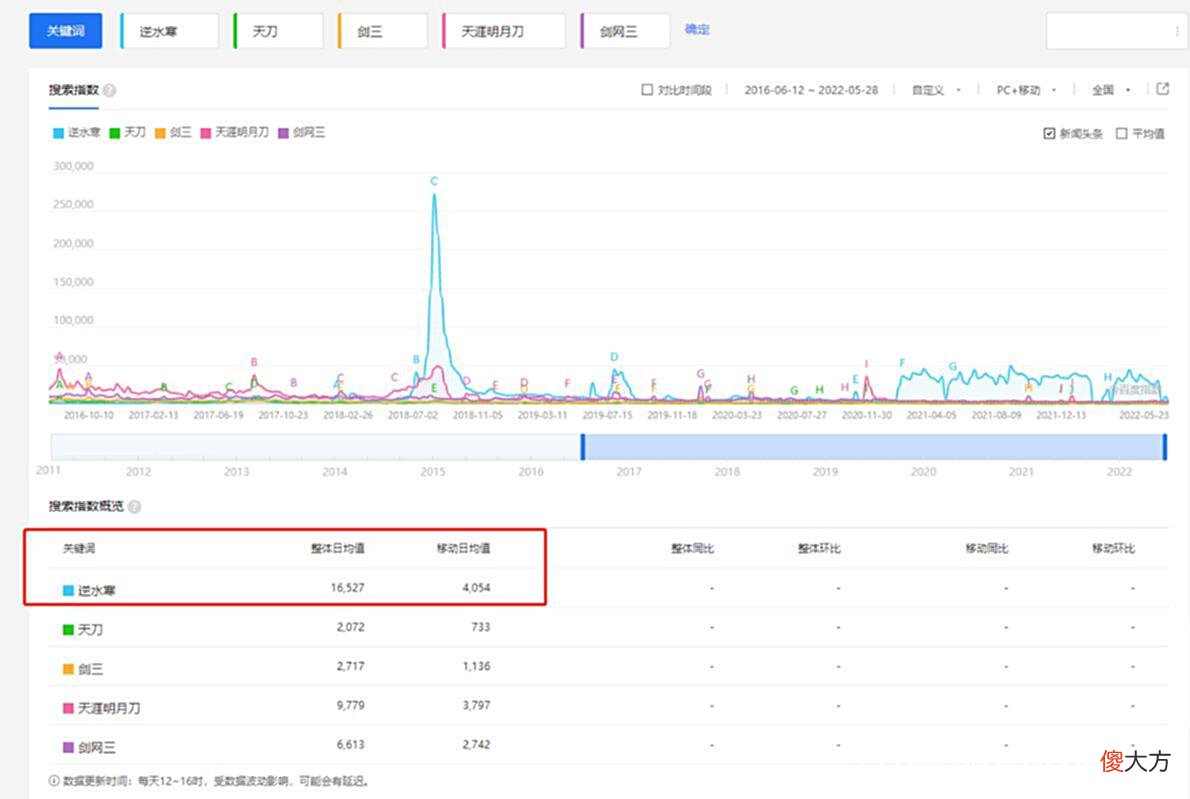Click the 天涯明月刀 row in the overview table
Screen dimensions: 1190x799
click(x=608, y=706)
